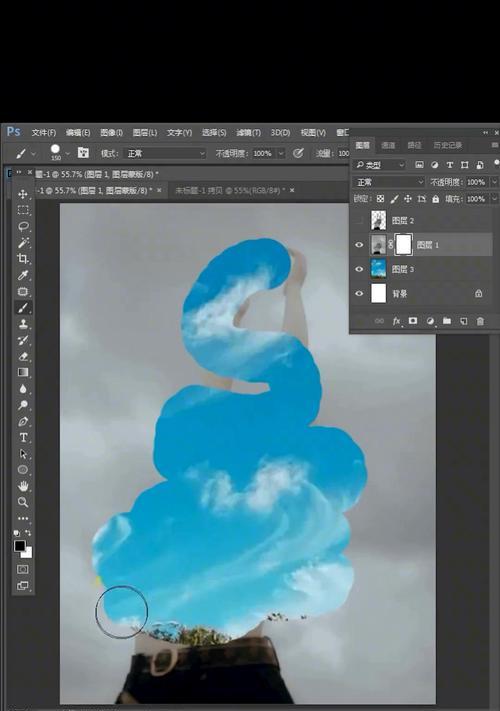The width and height of the screenshot is (500, 711).
Task: Select the Lasso tool
Action: click(x=23, y=226)
